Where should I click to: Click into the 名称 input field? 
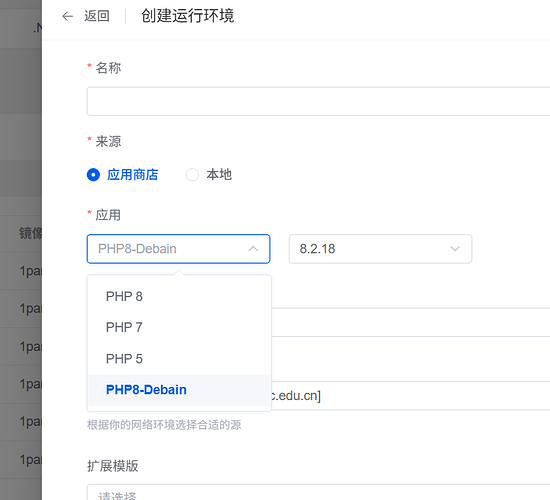[318, 101]
